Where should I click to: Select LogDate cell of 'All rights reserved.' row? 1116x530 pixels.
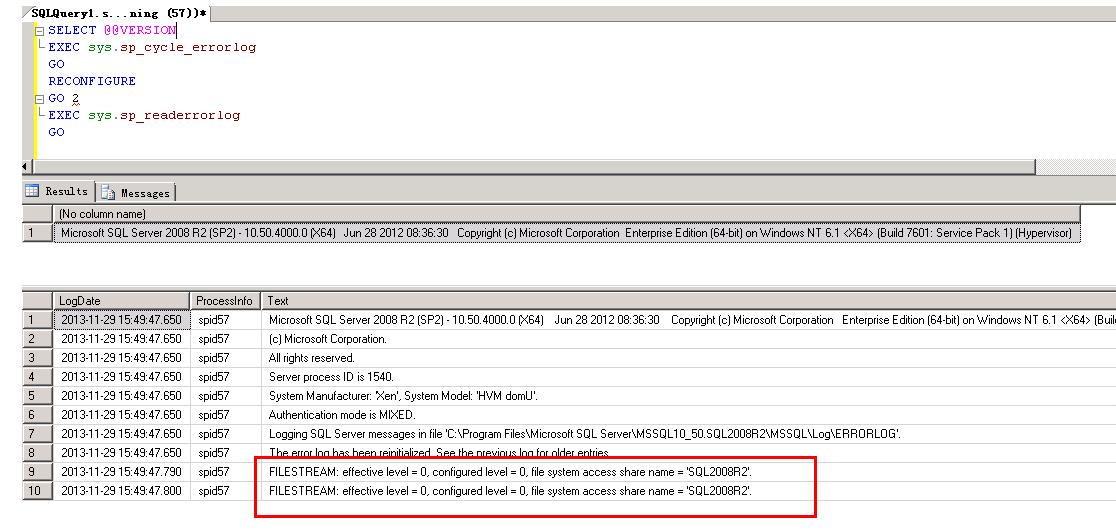(x=122, y=358)
